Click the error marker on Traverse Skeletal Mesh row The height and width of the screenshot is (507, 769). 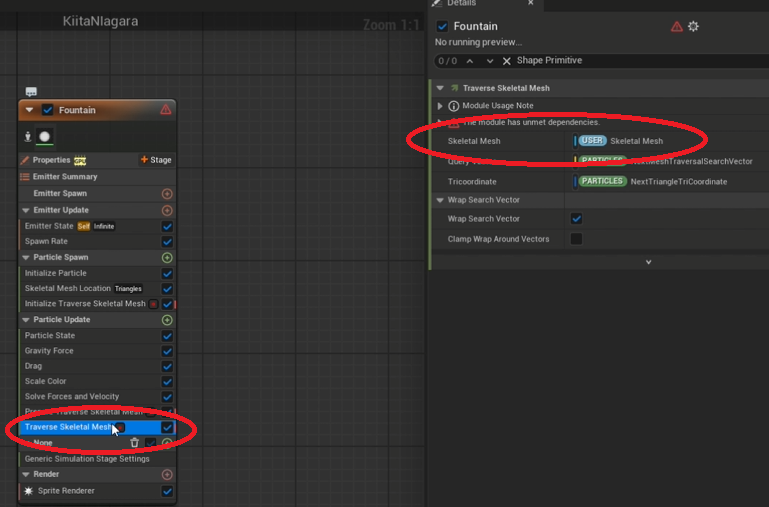click(120, 428)
